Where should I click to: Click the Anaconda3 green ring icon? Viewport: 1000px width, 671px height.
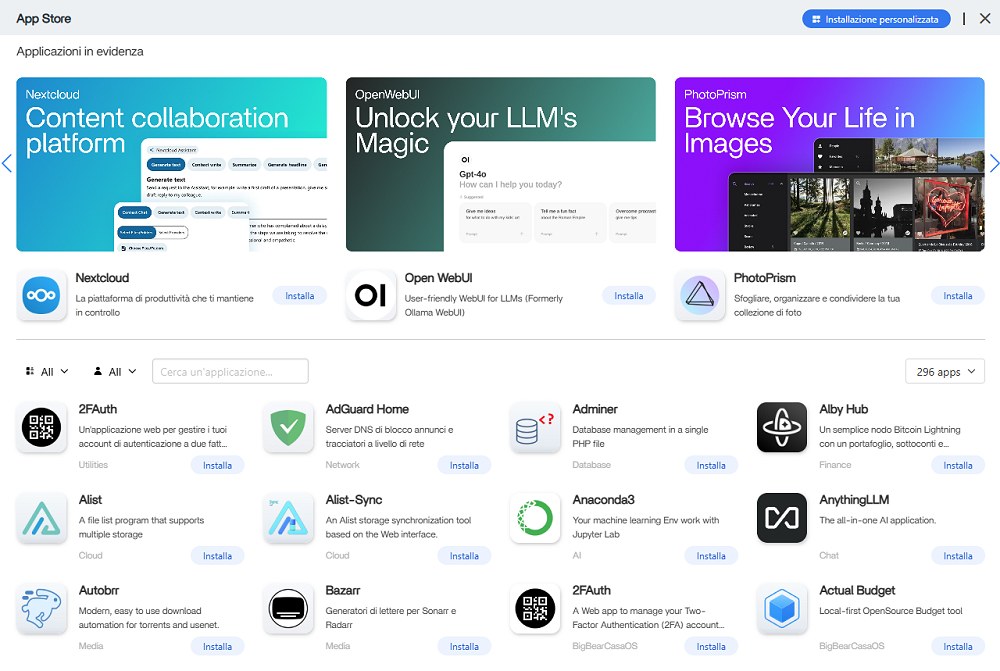click(535, 518)
